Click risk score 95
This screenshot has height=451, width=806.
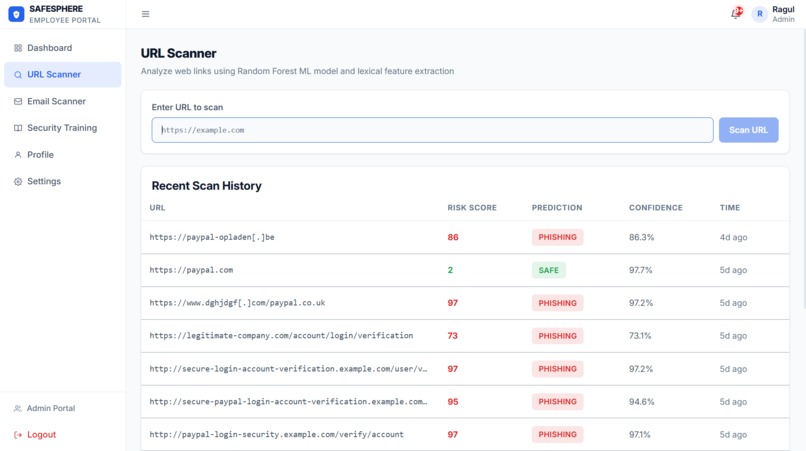(x=452, y=402)
